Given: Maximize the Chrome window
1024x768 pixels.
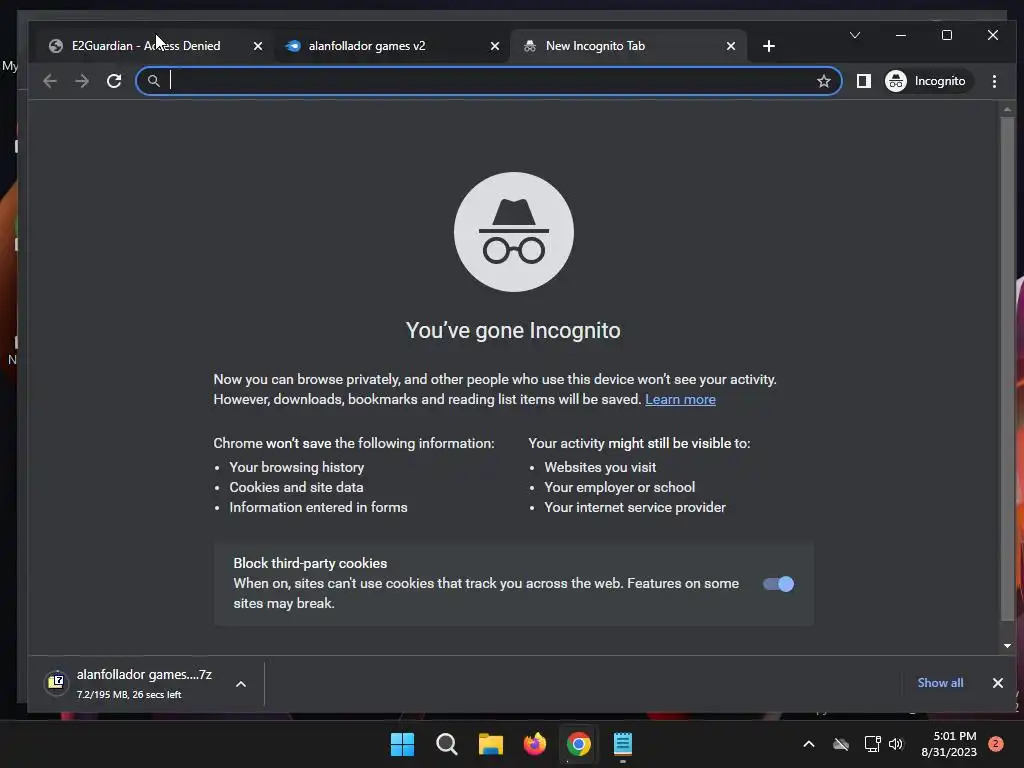Looking at the screenshot, I should coord(947,35).
